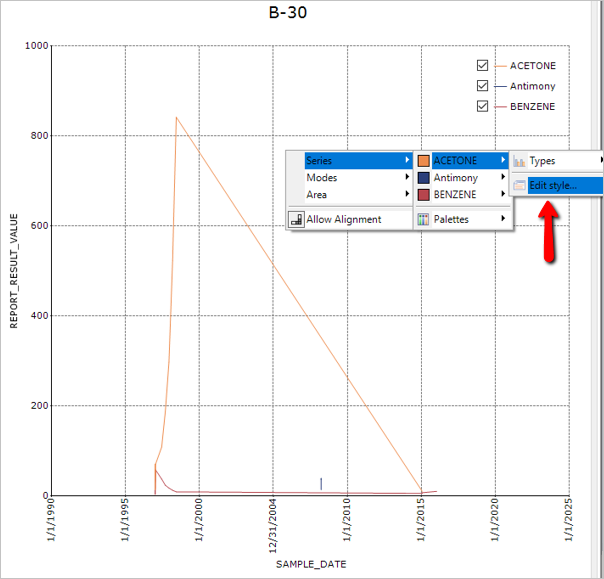The height and width of the screenshot is (579, 604).
Task: Click the Palettes grid icon
Action: pyautogui.click(x=424, y=219)
